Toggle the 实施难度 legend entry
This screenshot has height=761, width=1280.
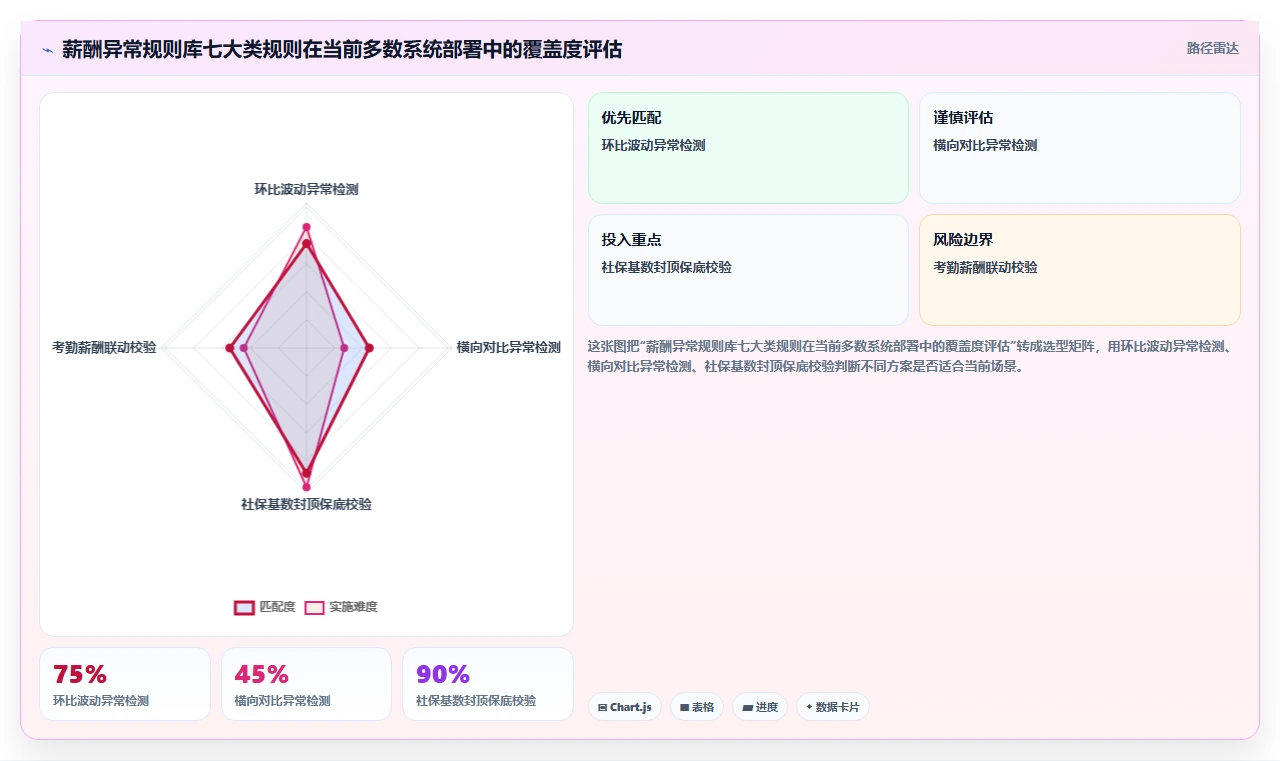pyautogui.click(x=341, y=607)
